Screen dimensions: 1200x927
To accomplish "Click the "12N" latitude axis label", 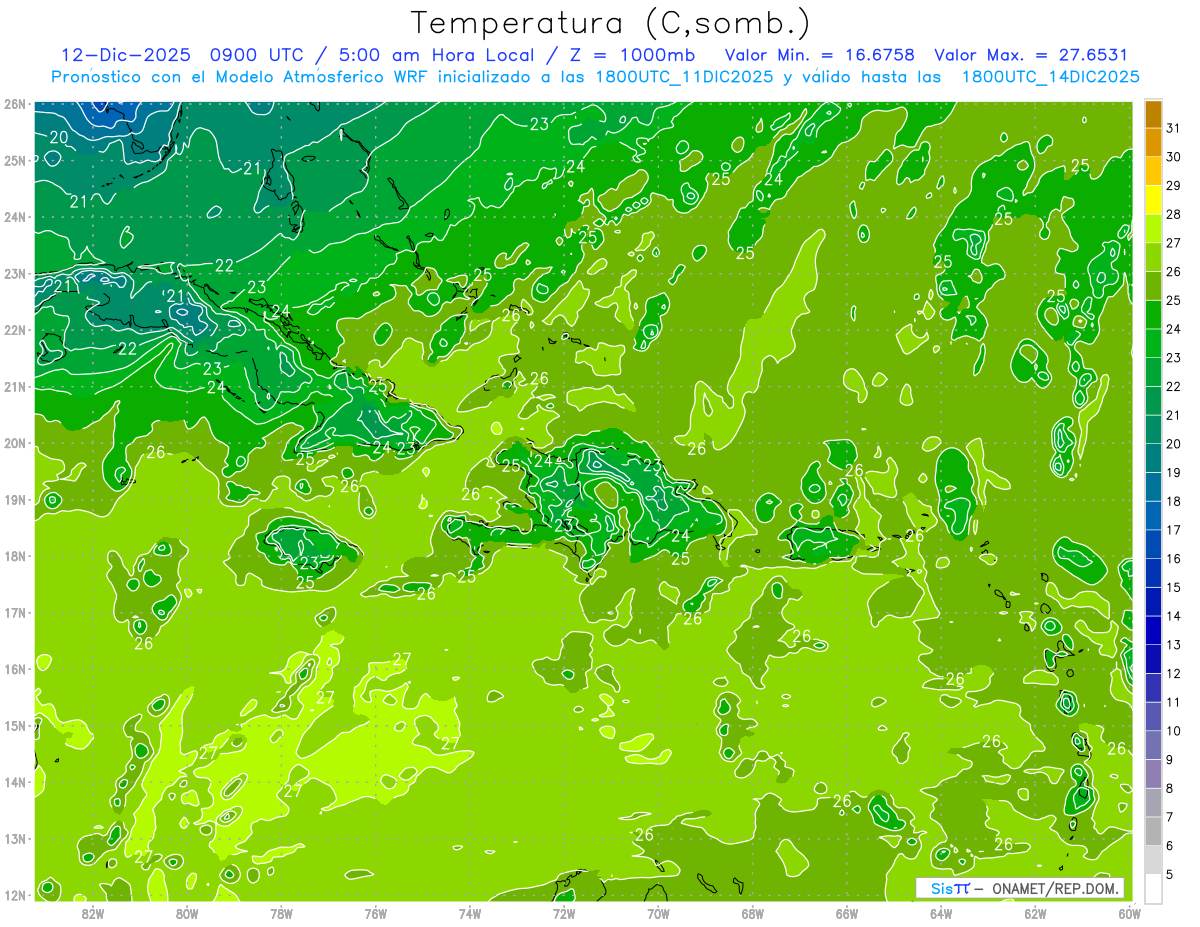I will [x=15, y=895].
